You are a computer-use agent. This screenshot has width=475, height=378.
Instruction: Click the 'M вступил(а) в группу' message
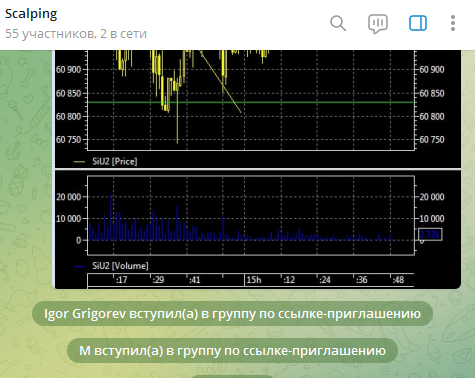pos(232,350)
